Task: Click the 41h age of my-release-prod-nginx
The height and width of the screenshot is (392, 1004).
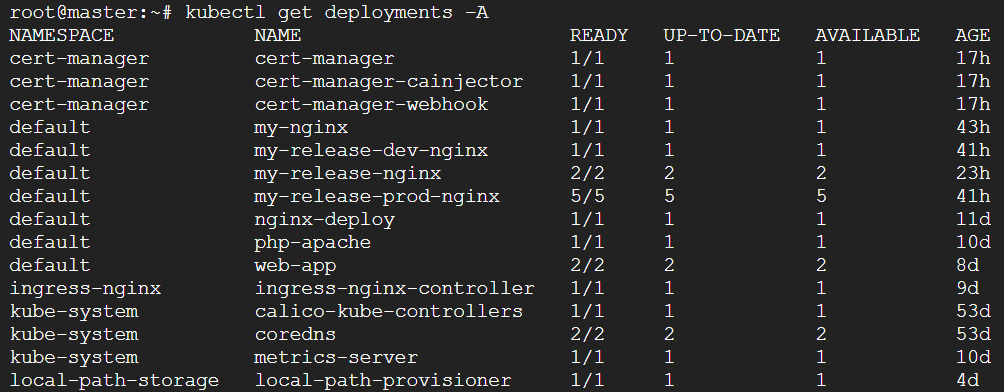Action: tap(972, 197)
